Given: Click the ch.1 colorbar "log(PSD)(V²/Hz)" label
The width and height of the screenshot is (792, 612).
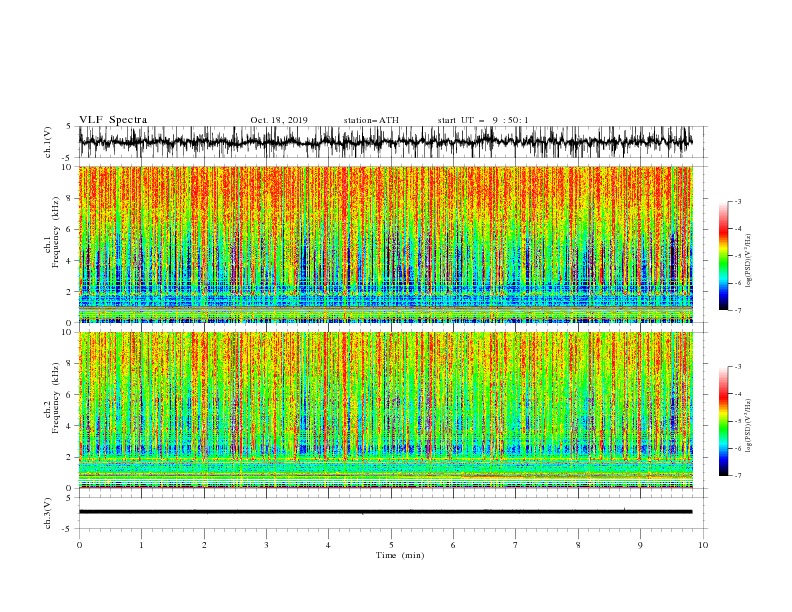Looking at the screenshot, I should 749,261.
